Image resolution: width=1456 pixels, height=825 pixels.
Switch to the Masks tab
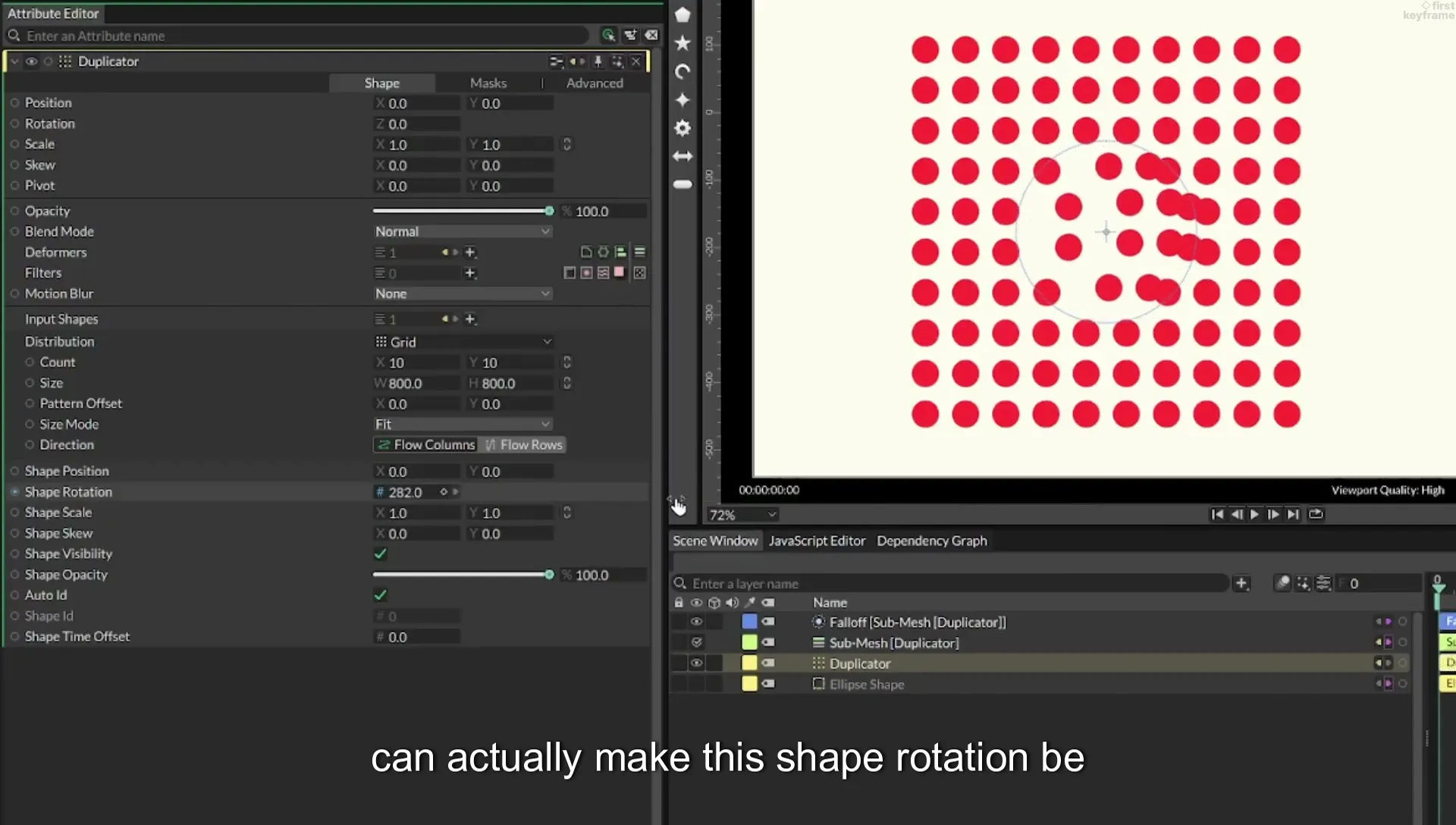[488, 83]
